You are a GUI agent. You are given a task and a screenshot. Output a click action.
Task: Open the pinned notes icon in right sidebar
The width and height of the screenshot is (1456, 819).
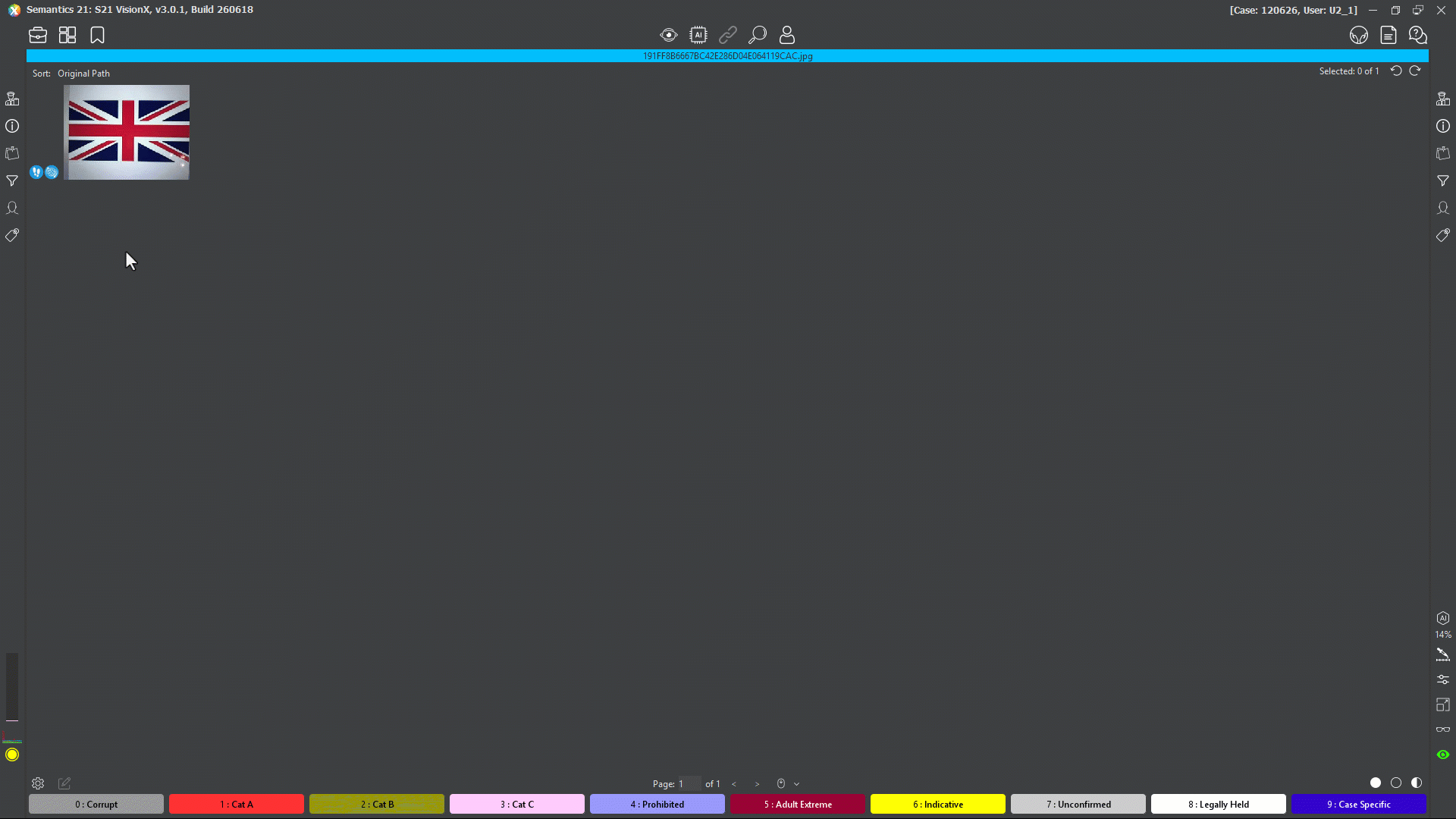point(1443,153)
